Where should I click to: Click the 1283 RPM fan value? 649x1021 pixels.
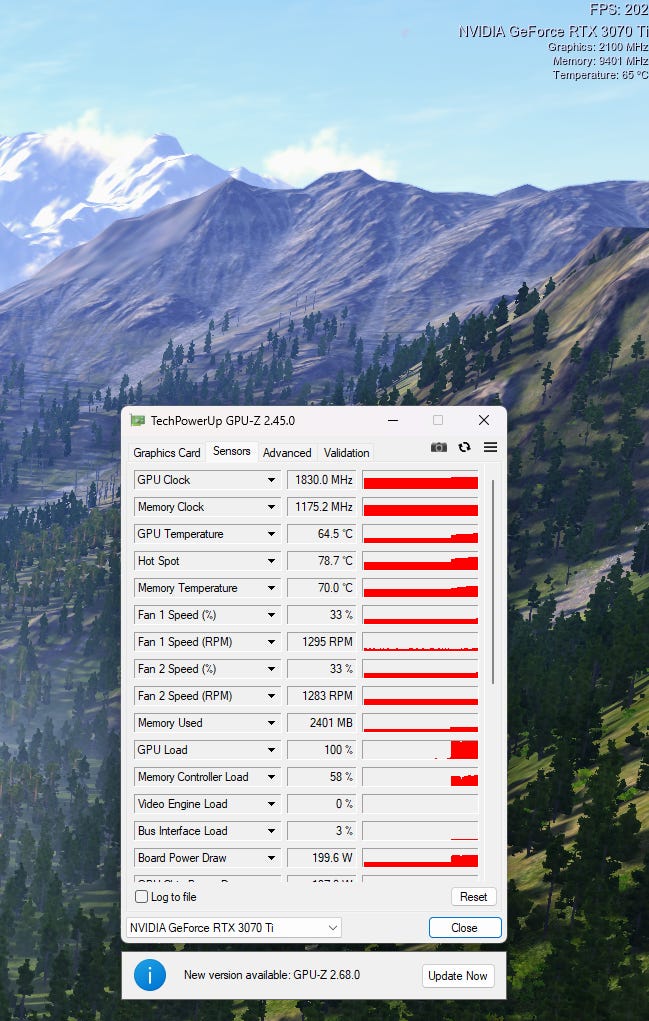click(x=322, y=696)
